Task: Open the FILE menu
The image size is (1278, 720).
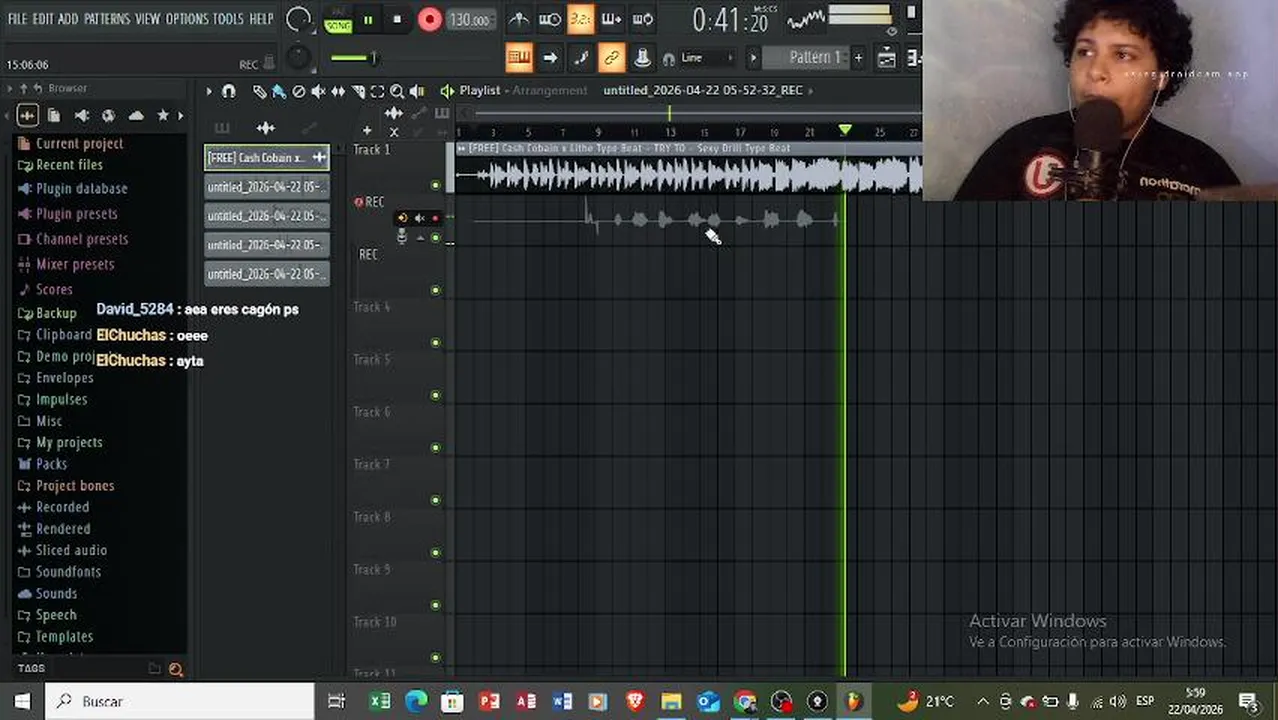Action: (17, 19)
